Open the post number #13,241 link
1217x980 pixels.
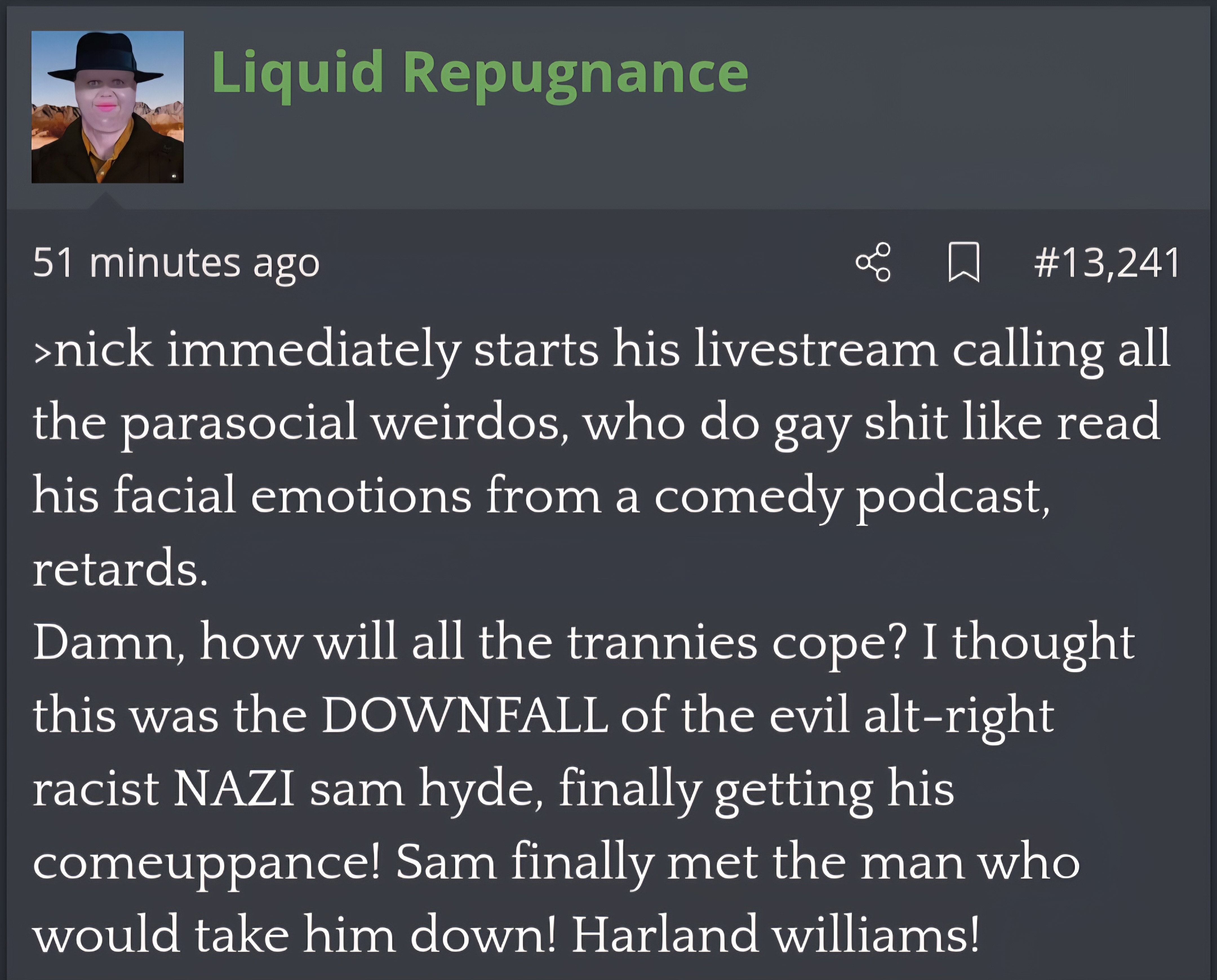click(x=1107, y=262)
